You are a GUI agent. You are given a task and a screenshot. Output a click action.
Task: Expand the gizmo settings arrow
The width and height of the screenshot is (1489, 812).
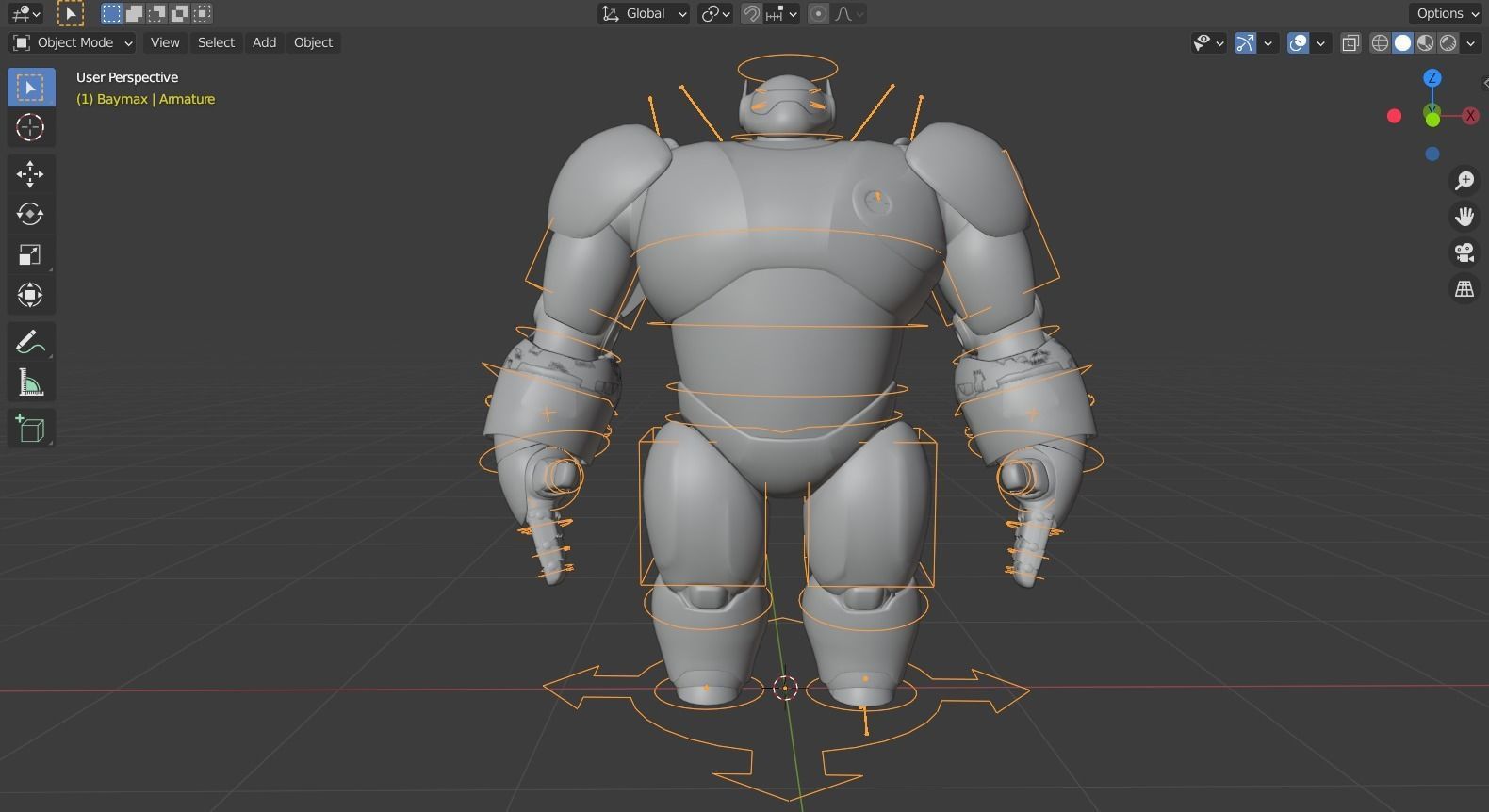click(x=1268, y=42)
